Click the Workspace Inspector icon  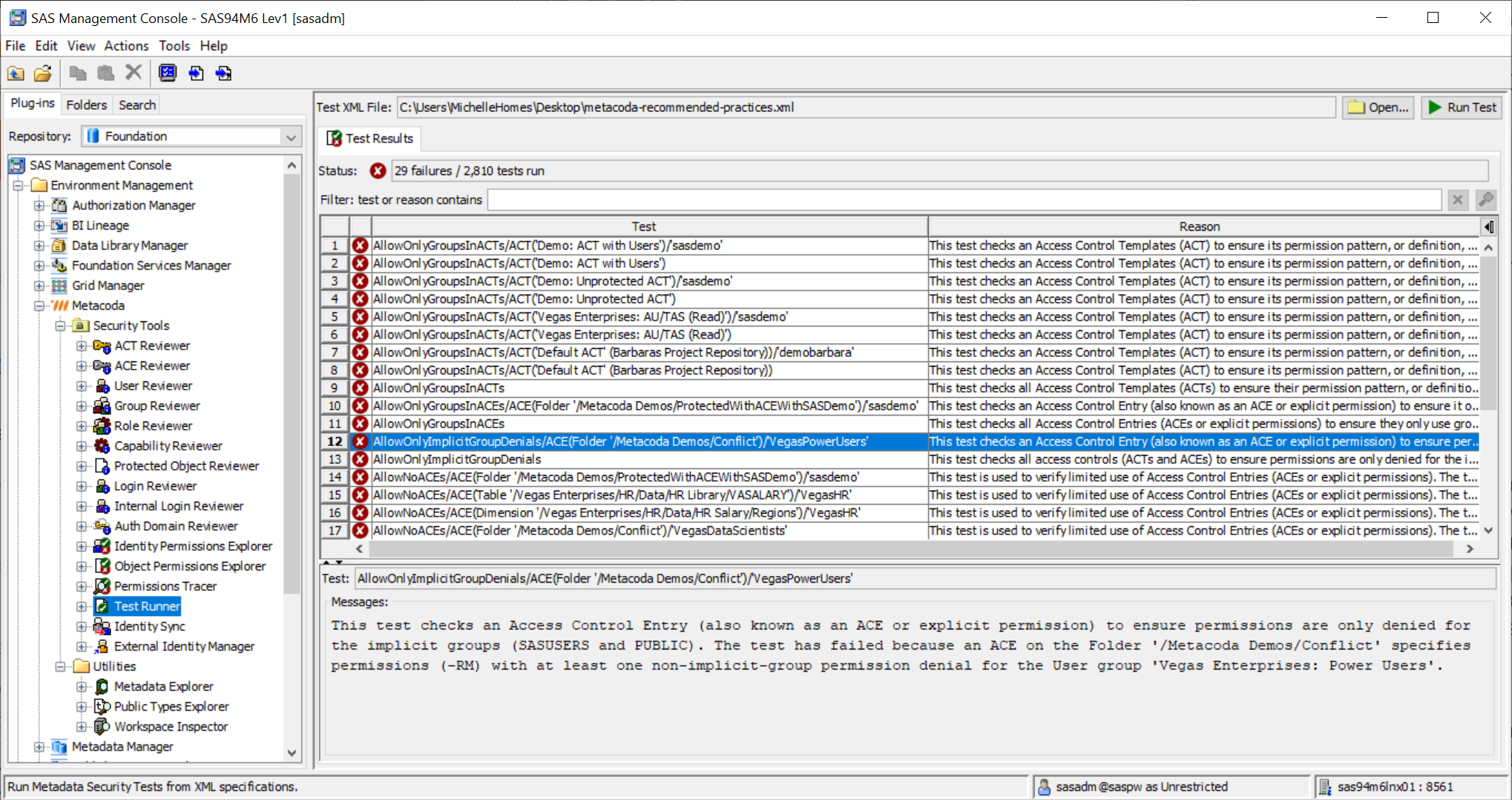tap(102, 727)
